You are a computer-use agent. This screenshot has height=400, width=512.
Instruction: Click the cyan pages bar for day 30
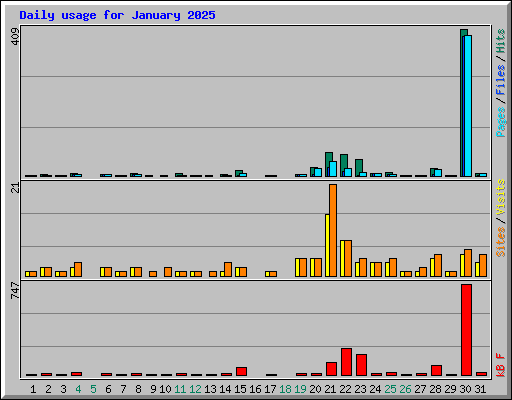(468, 106)
